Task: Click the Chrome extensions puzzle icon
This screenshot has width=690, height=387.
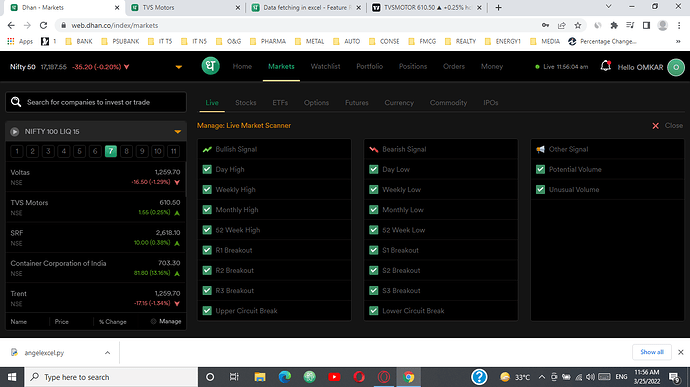Action: (614, 26)
